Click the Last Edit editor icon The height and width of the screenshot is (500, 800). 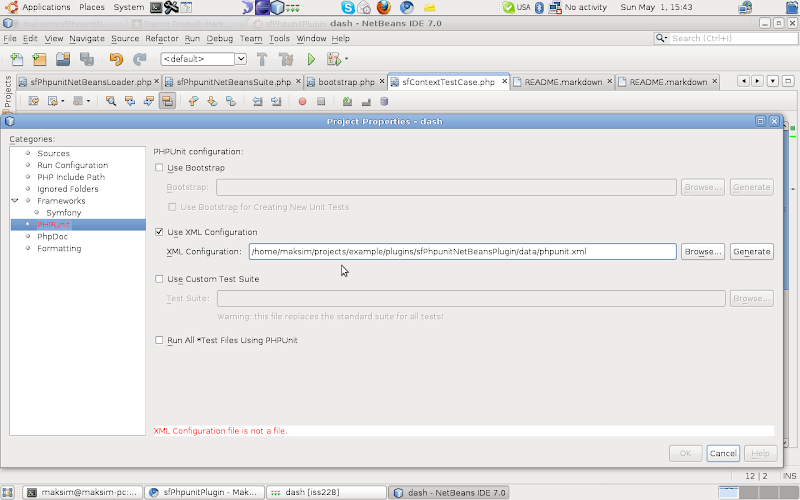point(34,101)
